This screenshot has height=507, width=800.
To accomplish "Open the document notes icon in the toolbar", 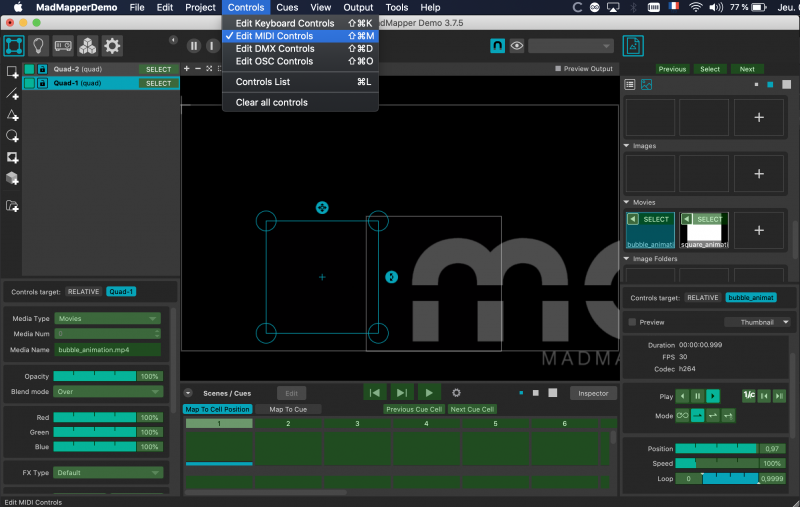I will coord(633,46).
